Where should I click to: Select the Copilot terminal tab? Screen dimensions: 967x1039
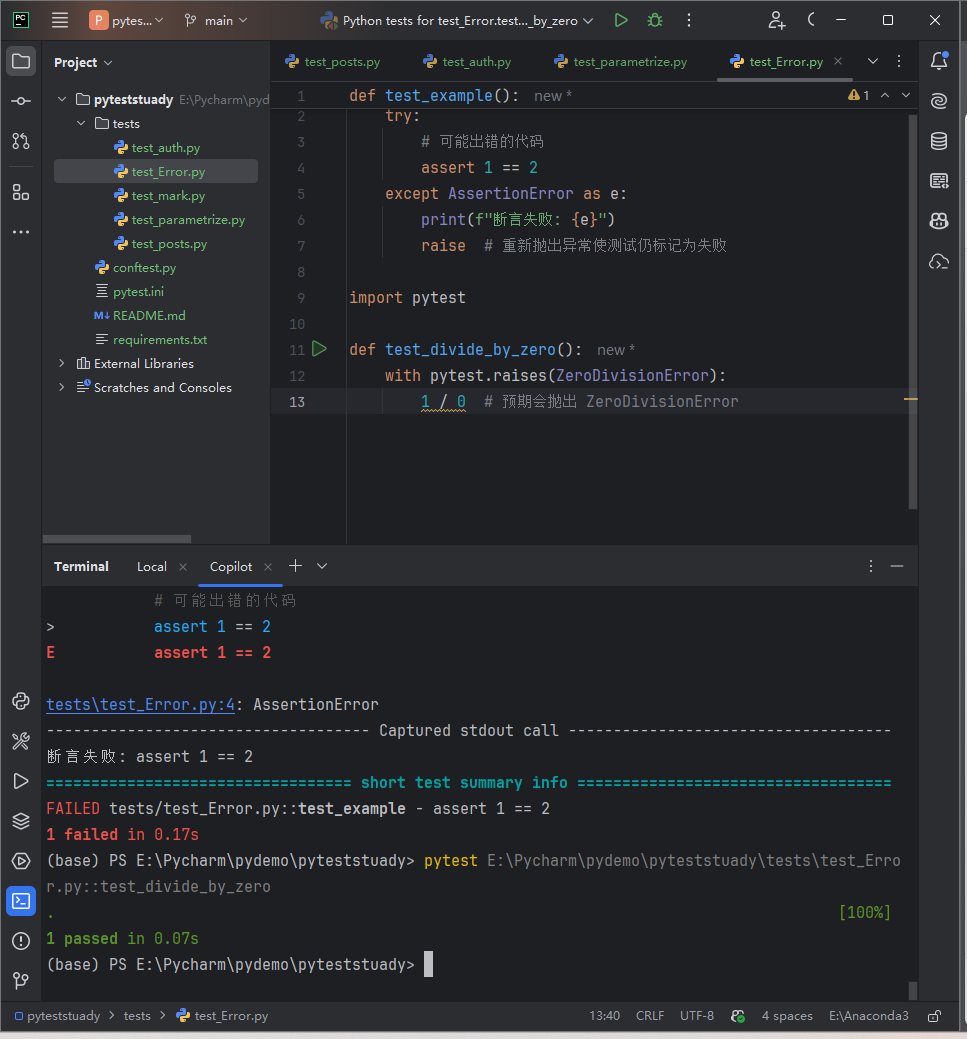[231, 567]
